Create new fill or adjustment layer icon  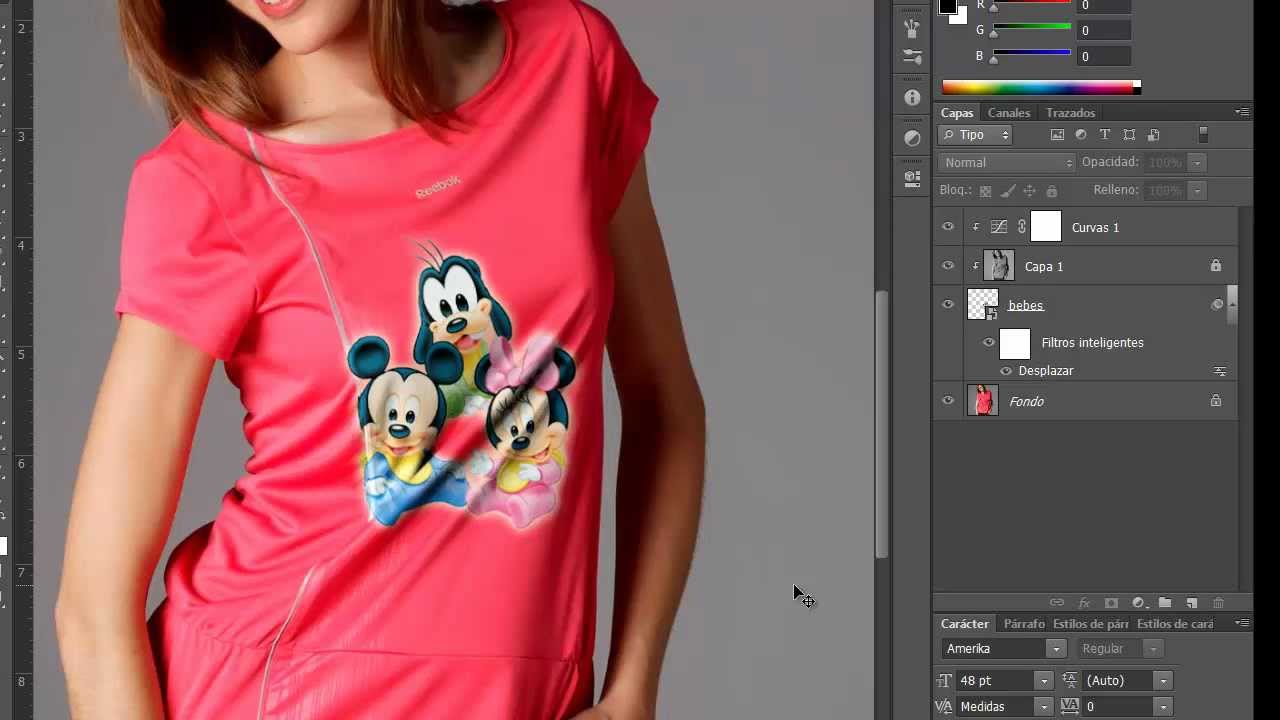pos(1138,603)
